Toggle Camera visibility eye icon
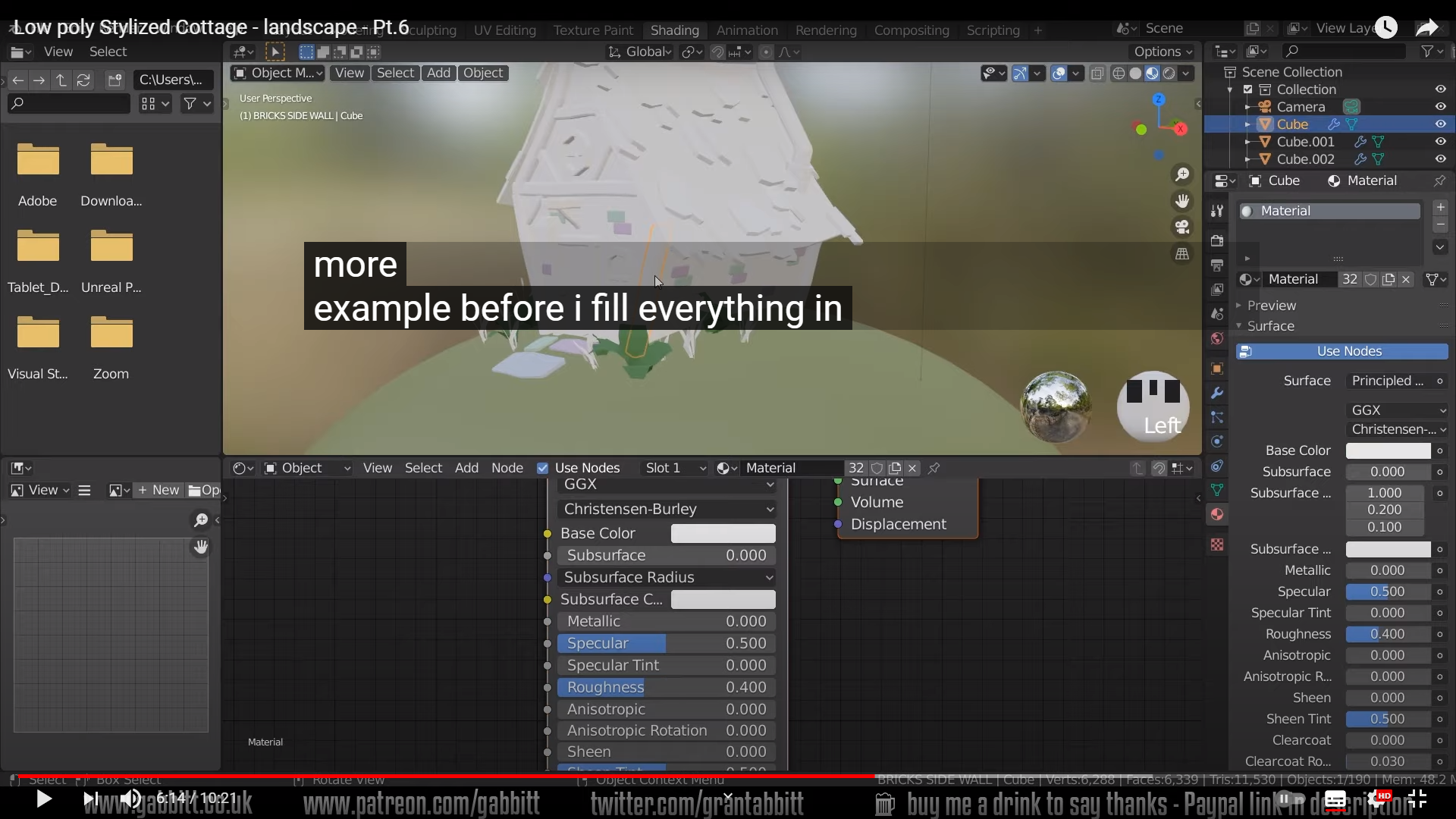This screenshot has width=1456, height=819. (x=1440, y=107)
